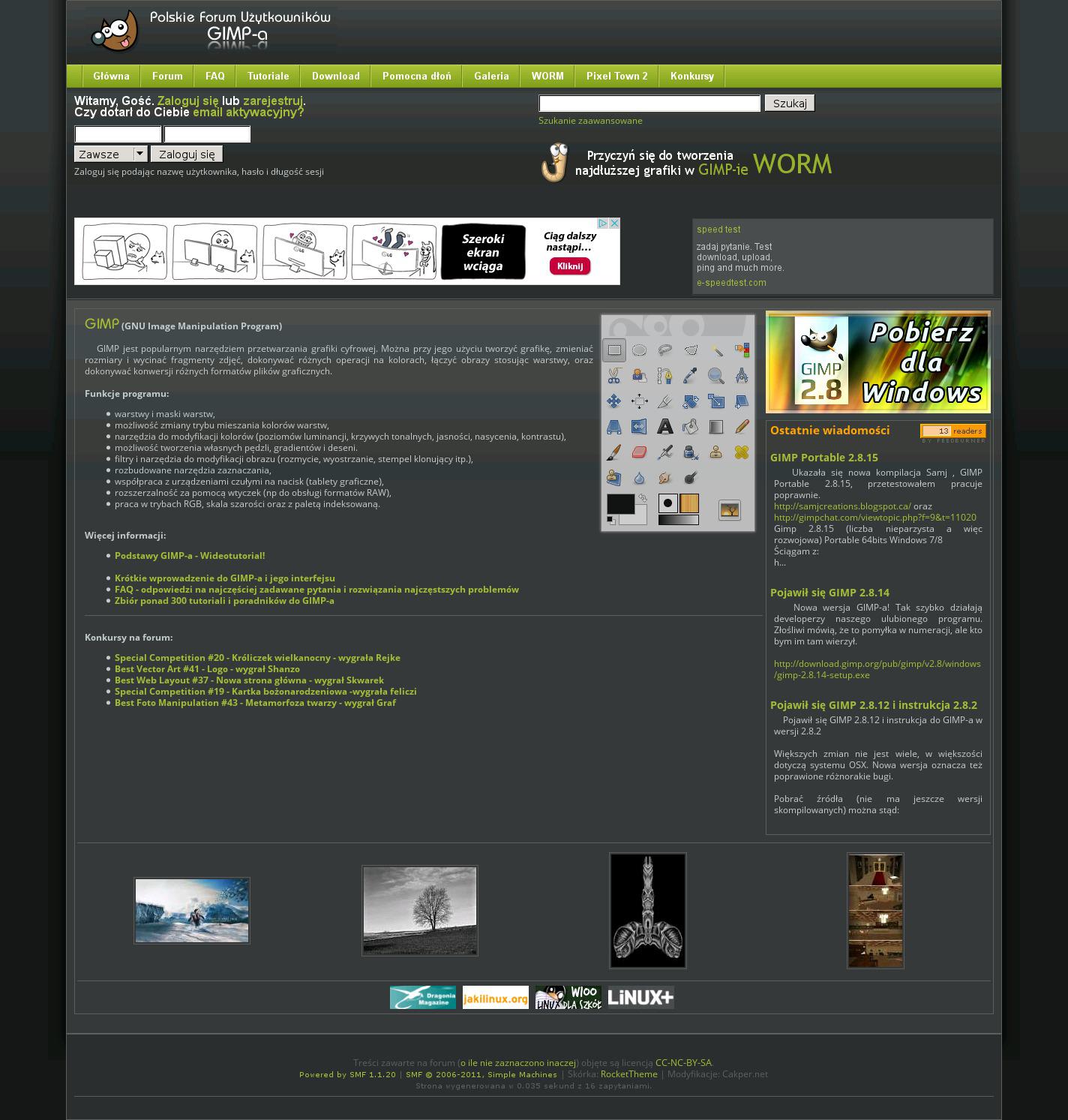Select the Text tool letter A icon
This screenshot has width=1068, height=1120.
pyautogui.click(x=665, y=427)
